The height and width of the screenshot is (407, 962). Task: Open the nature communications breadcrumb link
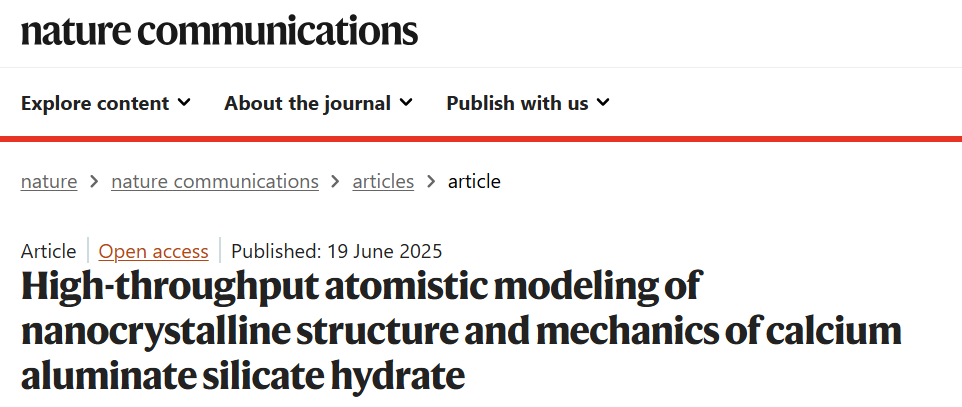[215, 181]
